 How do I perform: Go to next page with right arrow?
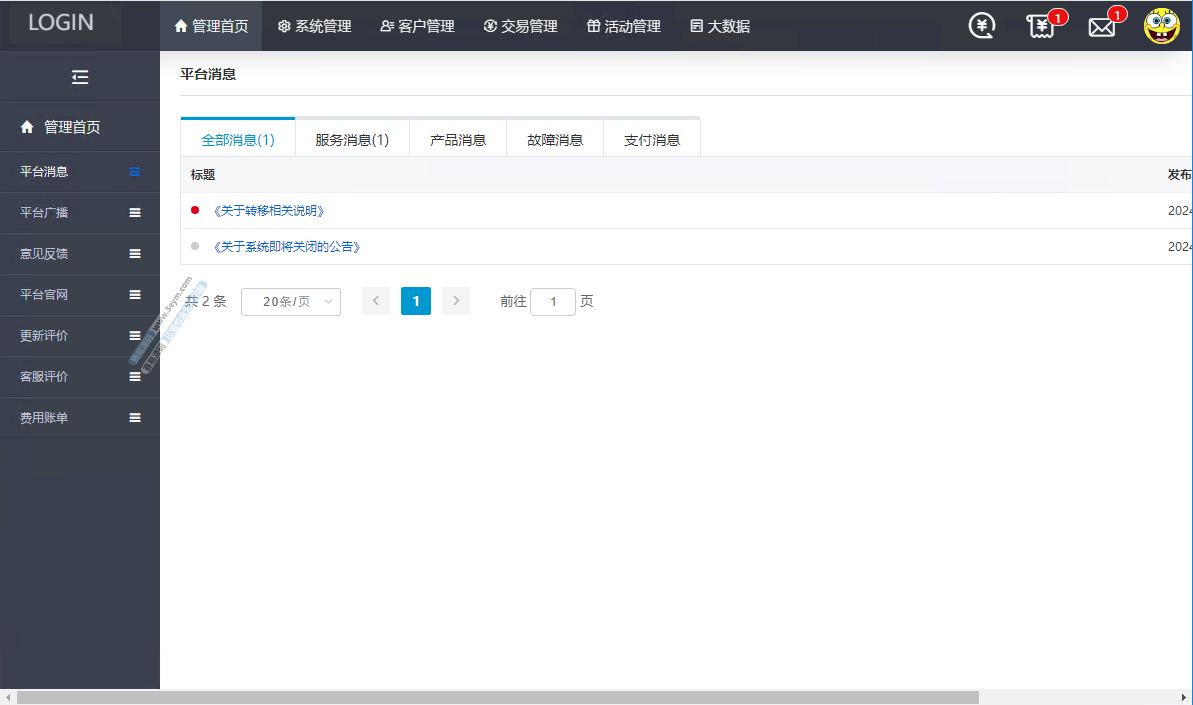point(456,301)
